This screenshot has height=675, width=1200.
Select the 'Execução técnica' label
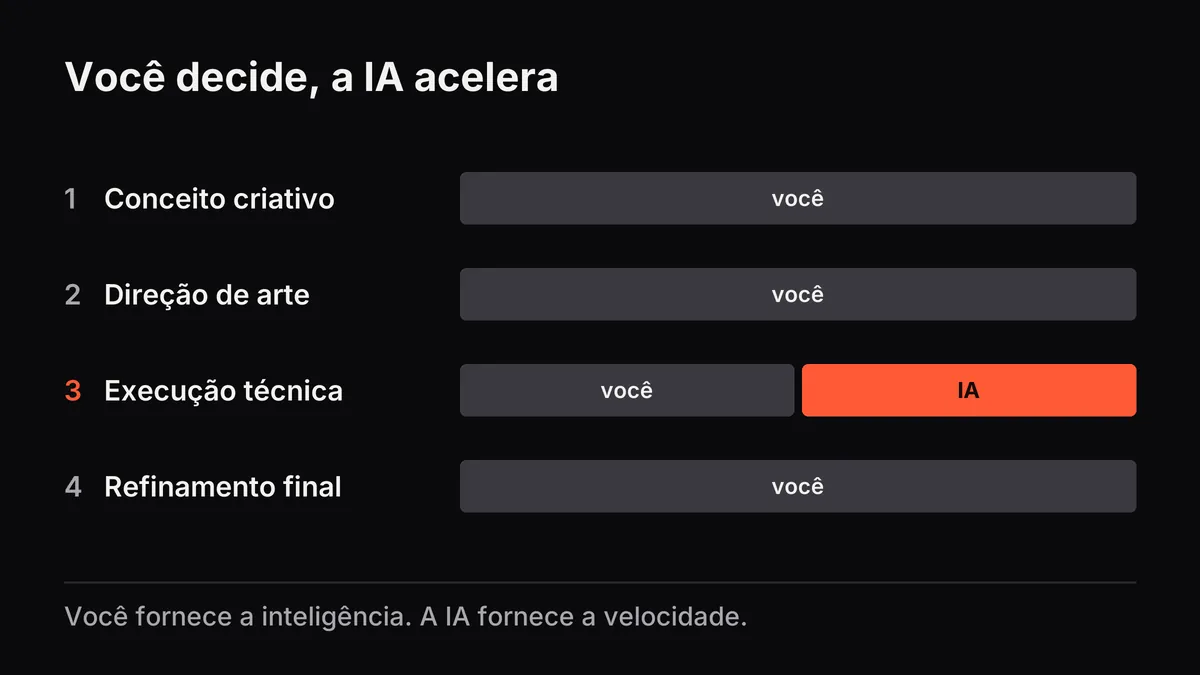[223, 391]
